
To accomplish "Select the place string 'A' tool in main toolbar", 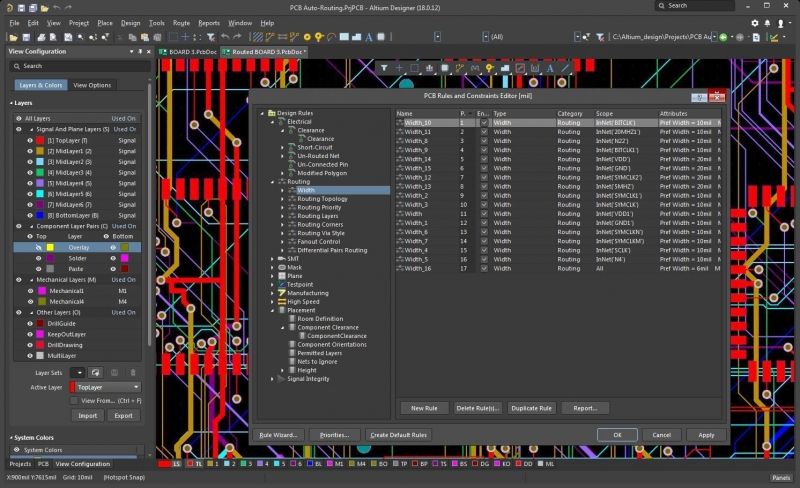I will pyautogui.click(x=369, y=37).
